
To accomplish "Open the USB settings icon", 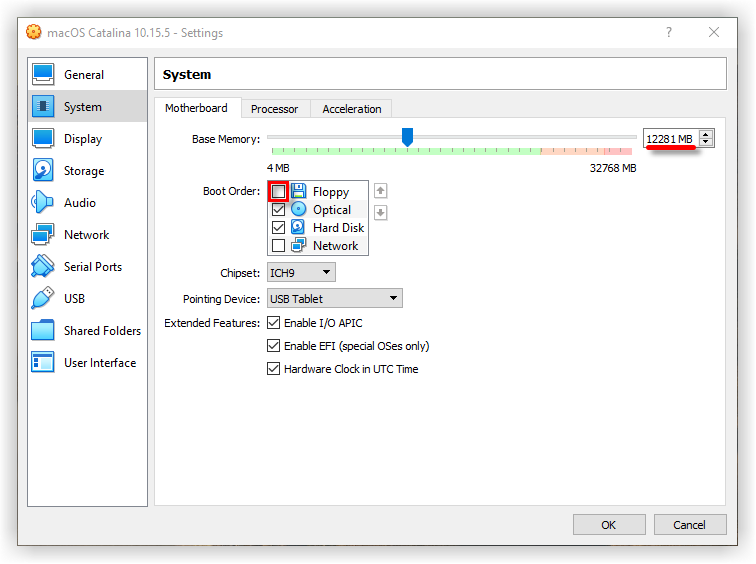I will (x=43, y=299).
